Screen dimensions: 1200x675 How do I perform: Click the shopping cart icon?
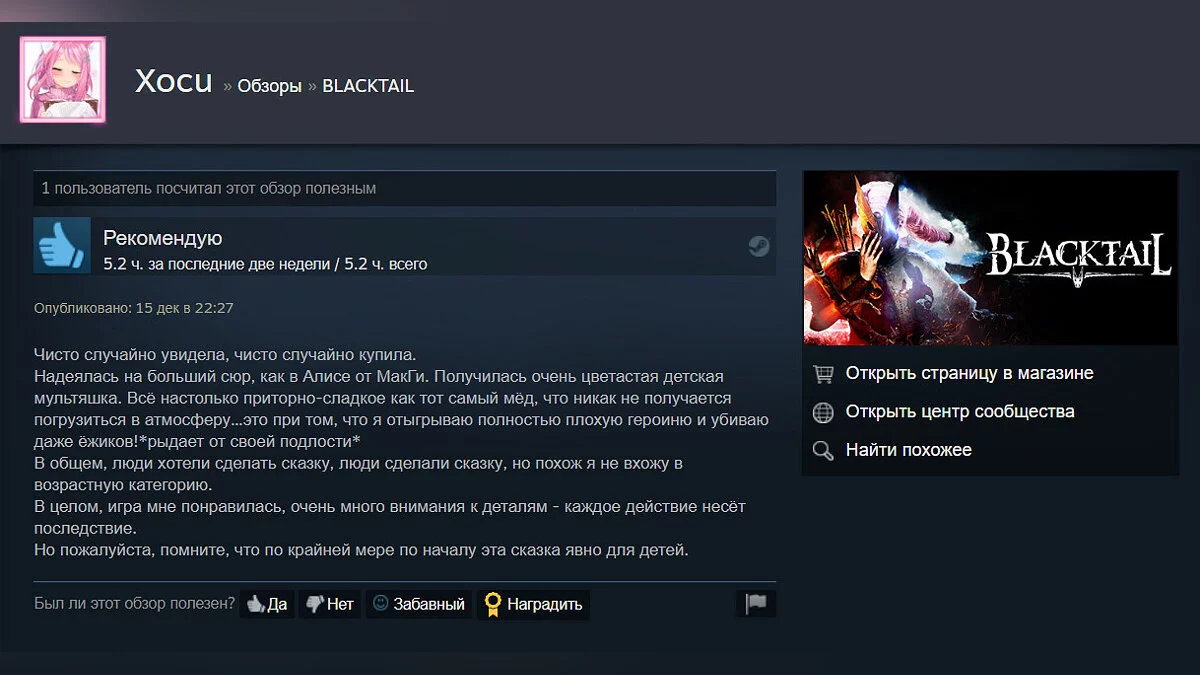(x=823, y=374)
